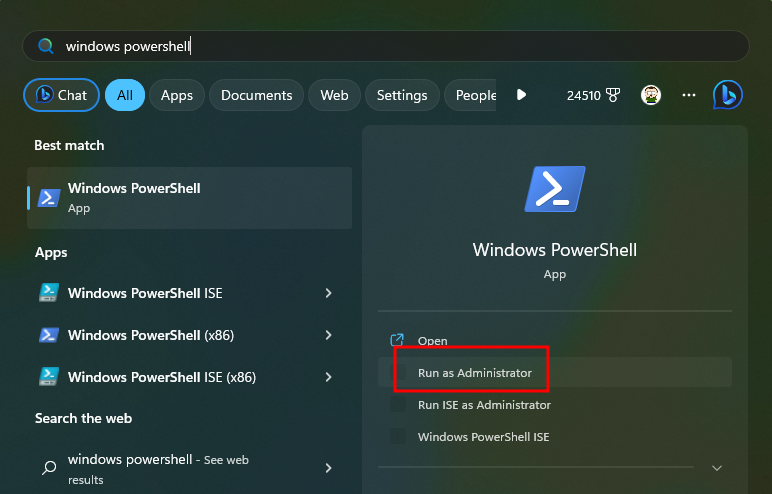Click the Windows PowerShell (x86) icon
The image size is (772, 494).
(x=49, y=335)
